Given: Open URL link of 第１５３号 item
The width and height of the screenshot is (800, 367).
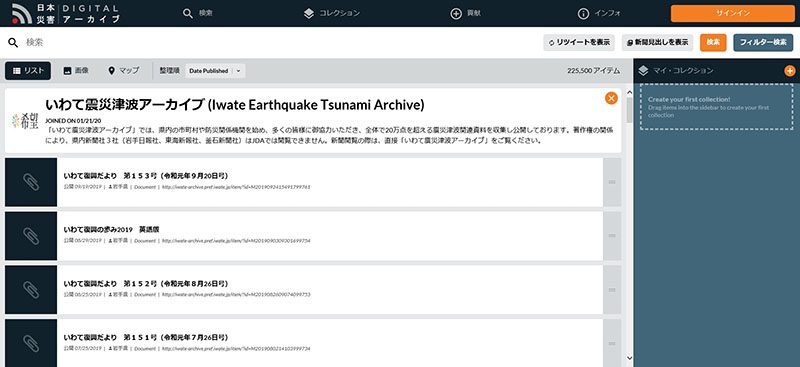Looking at the screenshot, I should 236,187.
